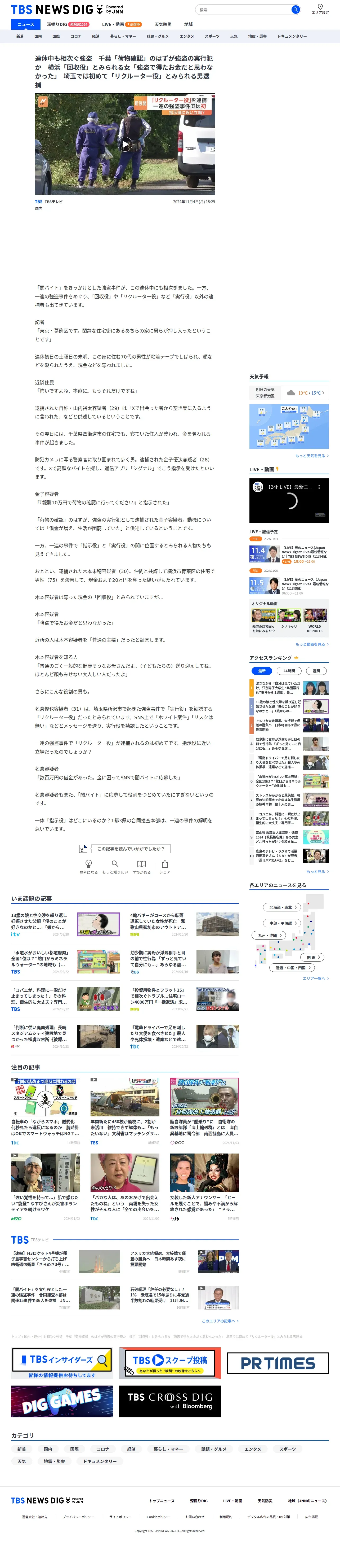Click the search input field
340x1568 pixels.
243,10
